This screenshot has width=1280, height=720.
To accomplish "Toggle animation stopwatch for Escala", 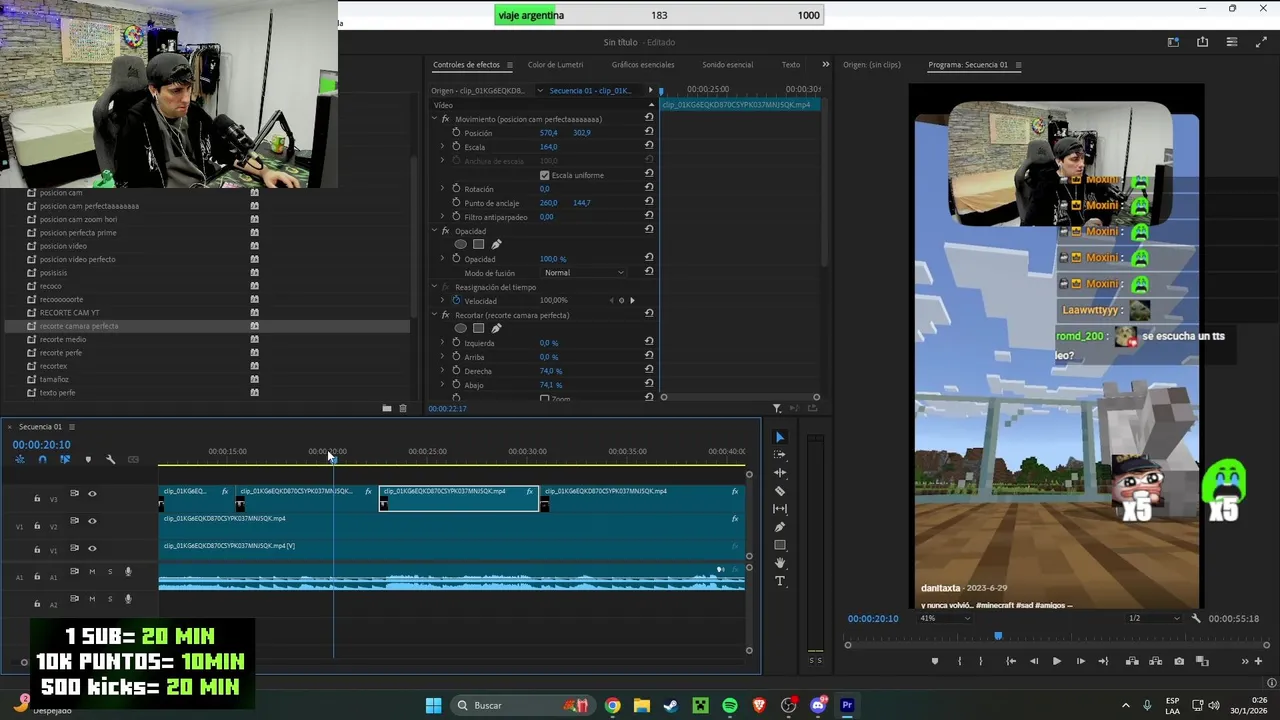I will (x=456, y=147).
